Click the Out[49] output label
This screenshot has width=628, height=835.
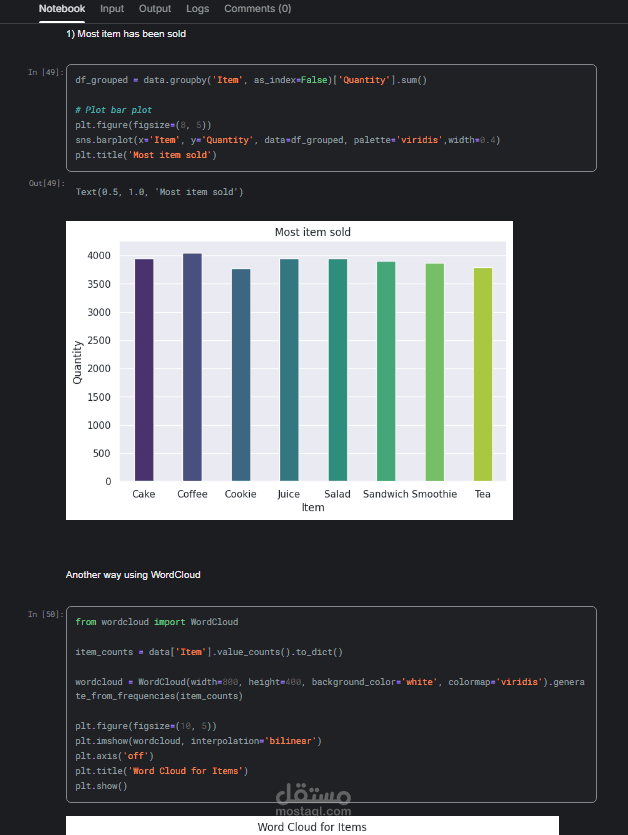(x=46, y=183)
